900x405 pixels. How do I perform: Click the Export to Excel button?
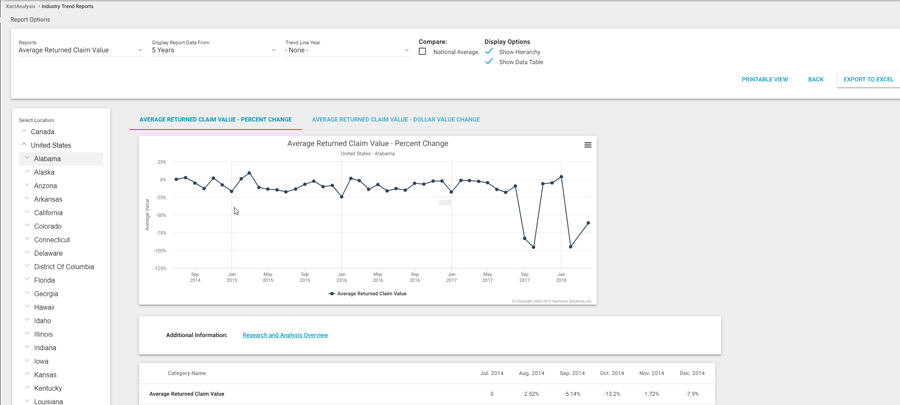pos(868,79)
